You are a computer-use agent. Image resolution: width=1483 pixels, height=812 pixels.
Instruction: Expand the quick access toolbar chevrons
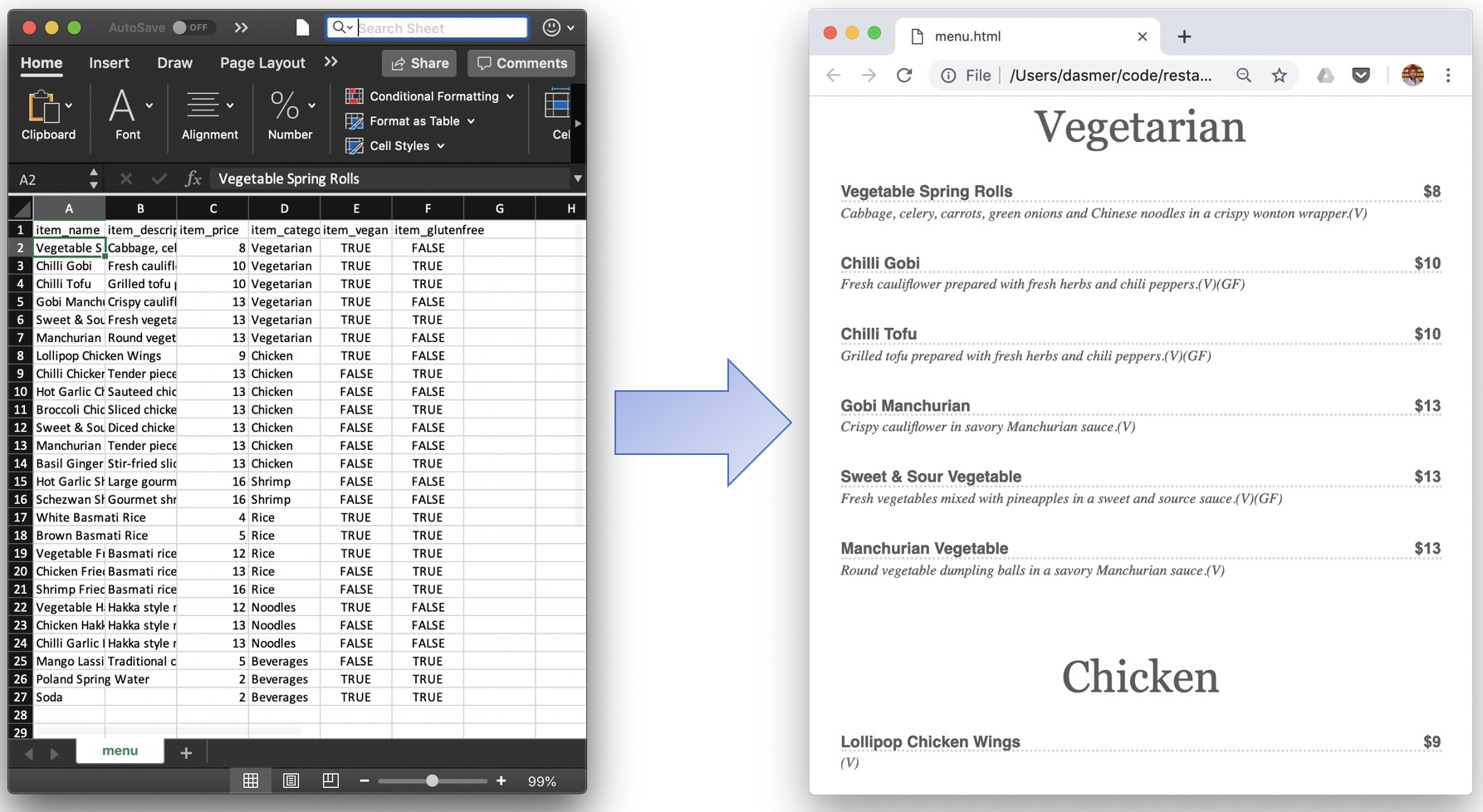241,27
